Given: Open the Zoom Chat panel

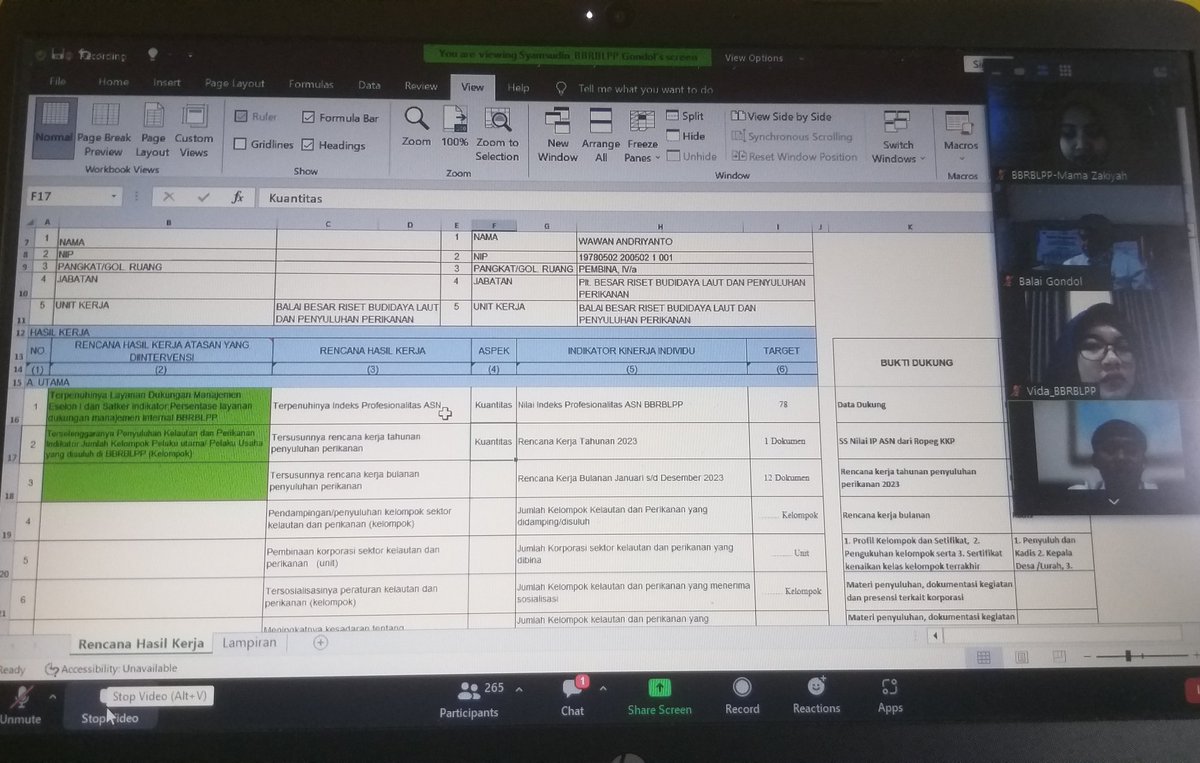Looking at the screenshot, I should point(573,699).
